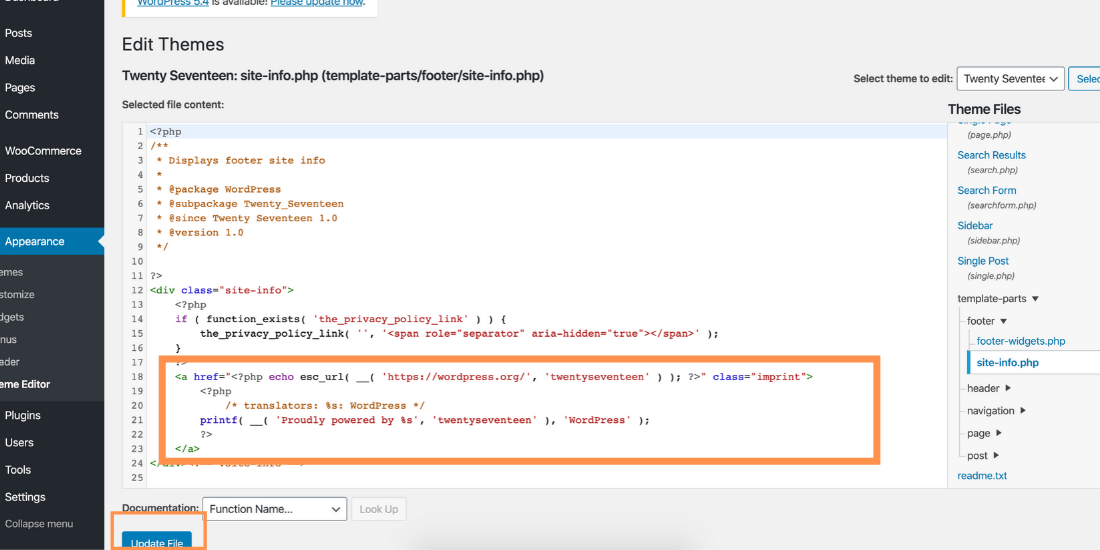Open the Search Results theme file

click(991, 155)
